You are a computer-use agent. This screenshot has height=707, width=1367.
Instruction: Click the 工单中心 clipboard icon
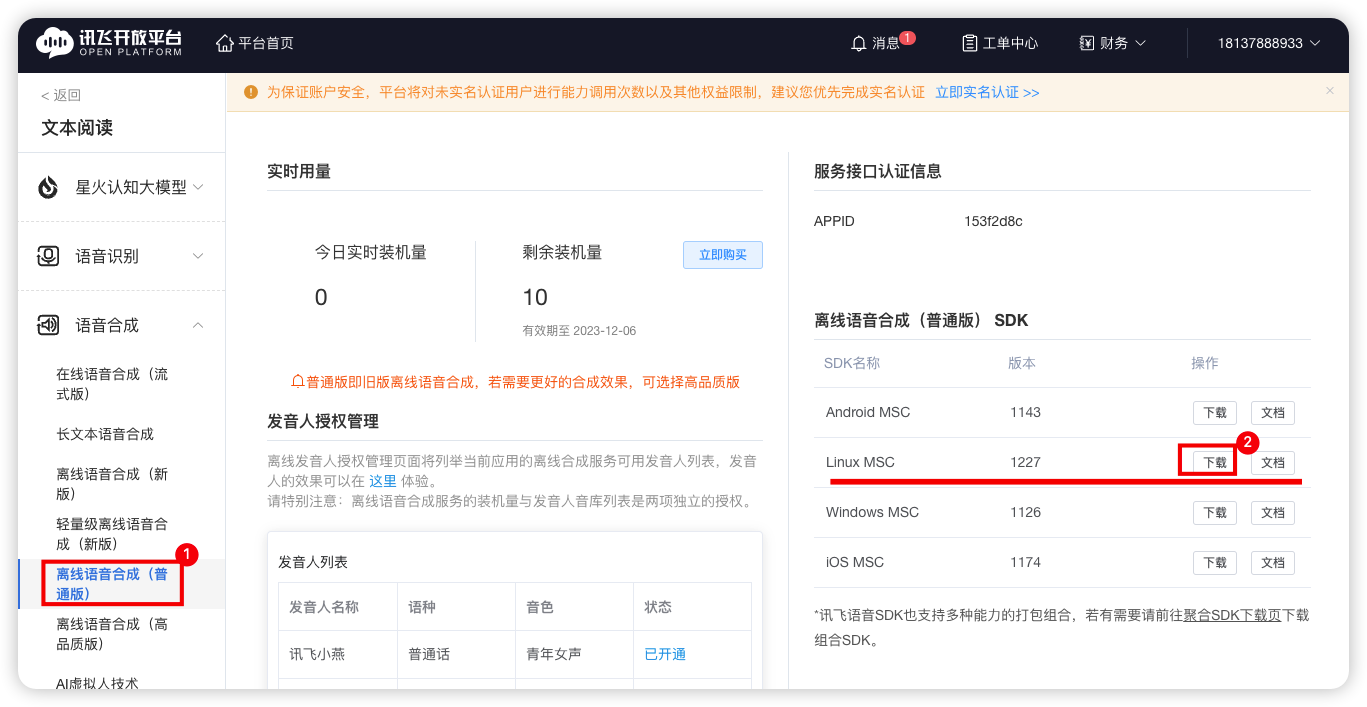tap(969, 43)
